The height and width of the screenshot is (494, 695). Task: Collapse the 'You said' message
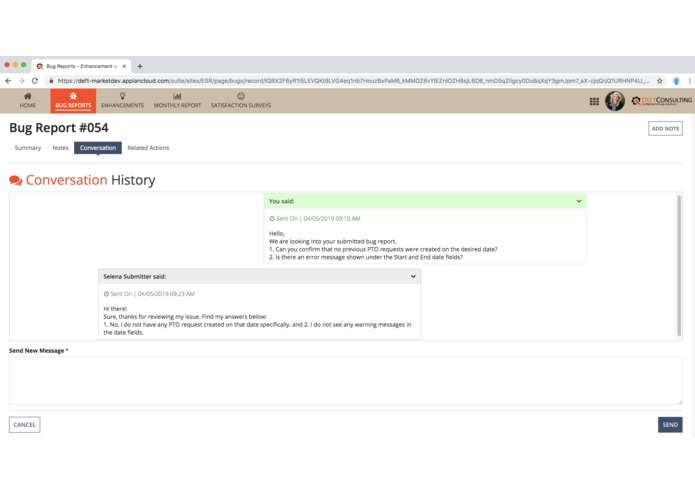(x=579, y=201)
